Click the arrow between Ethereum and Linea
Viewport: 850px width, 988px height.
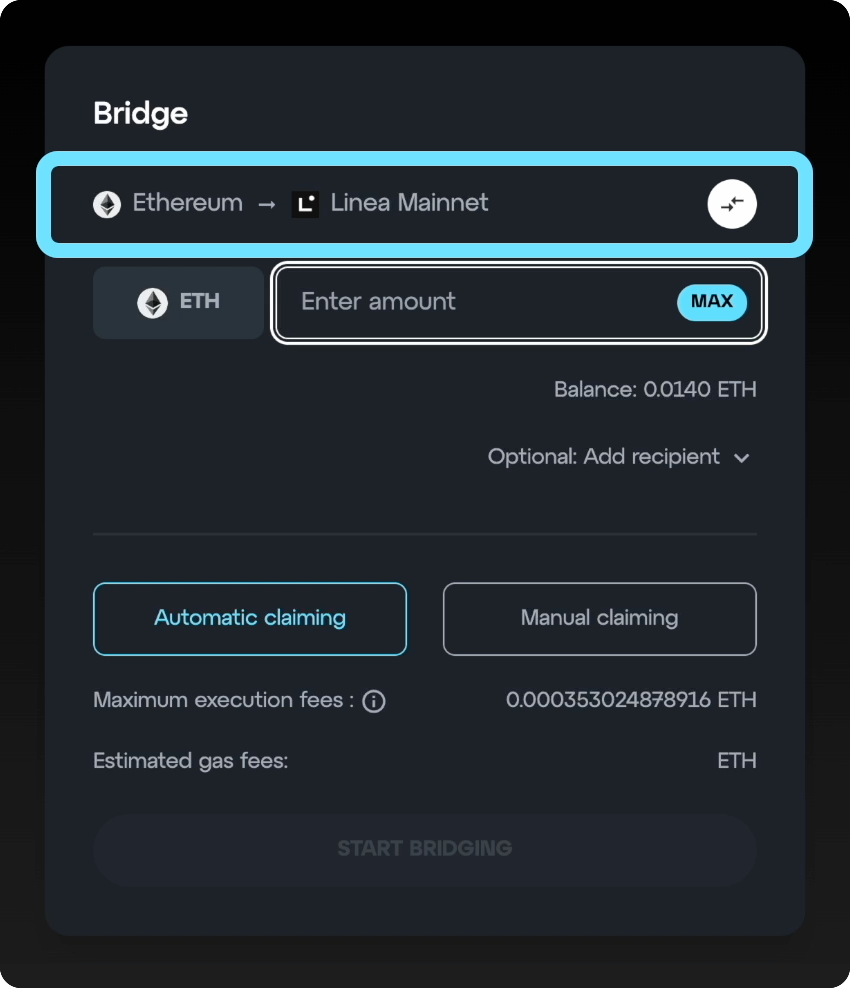coord(267,204)
